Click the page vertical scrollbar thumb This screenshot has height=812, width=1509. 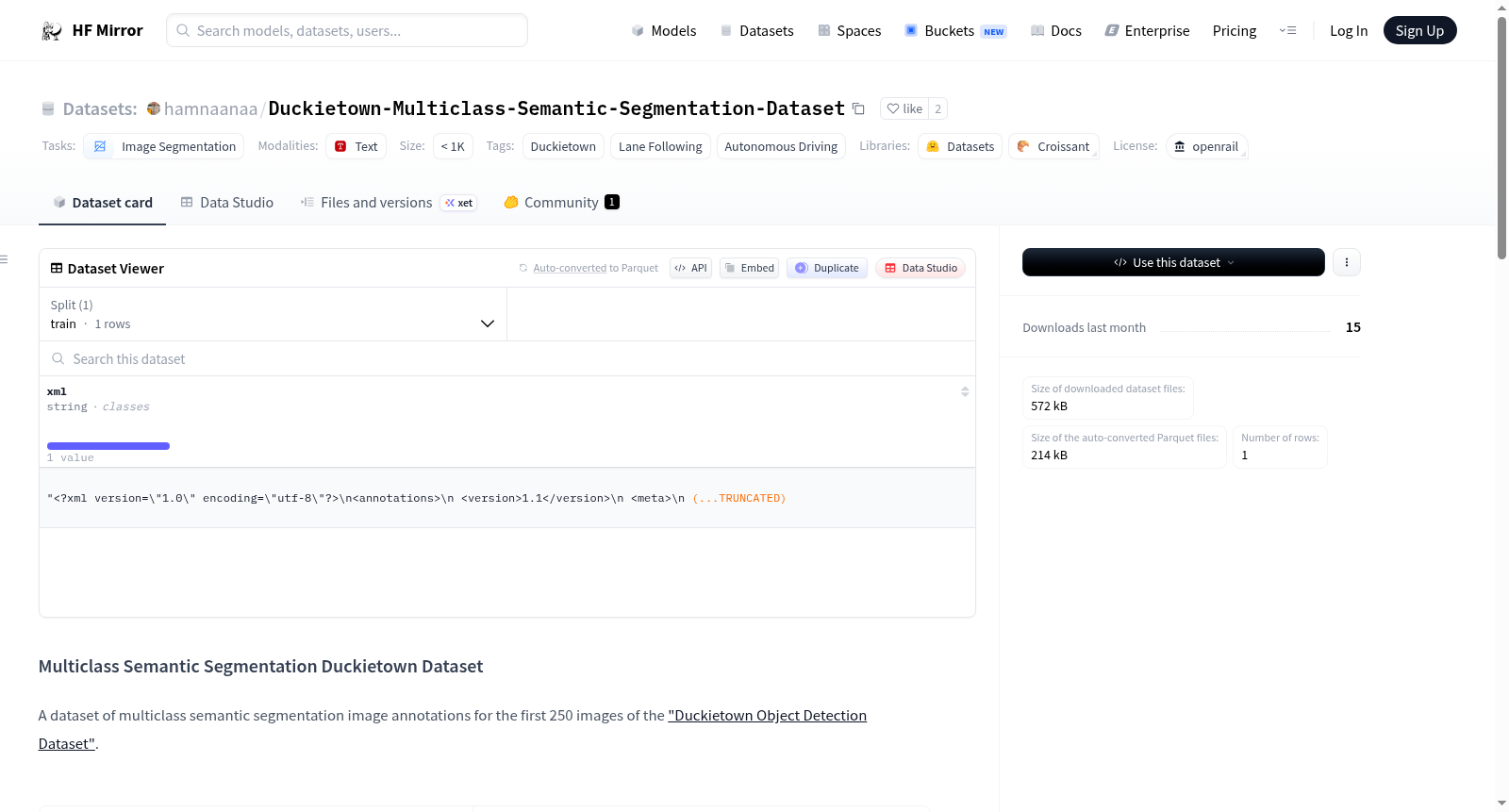(1501, 137)
